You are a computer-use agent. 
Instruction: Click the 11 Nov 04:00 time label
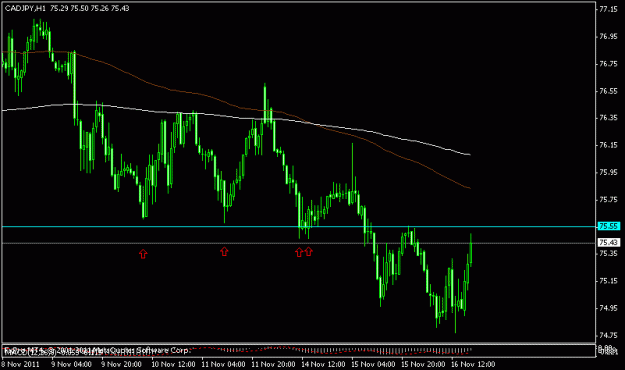(x=223, y=364)
